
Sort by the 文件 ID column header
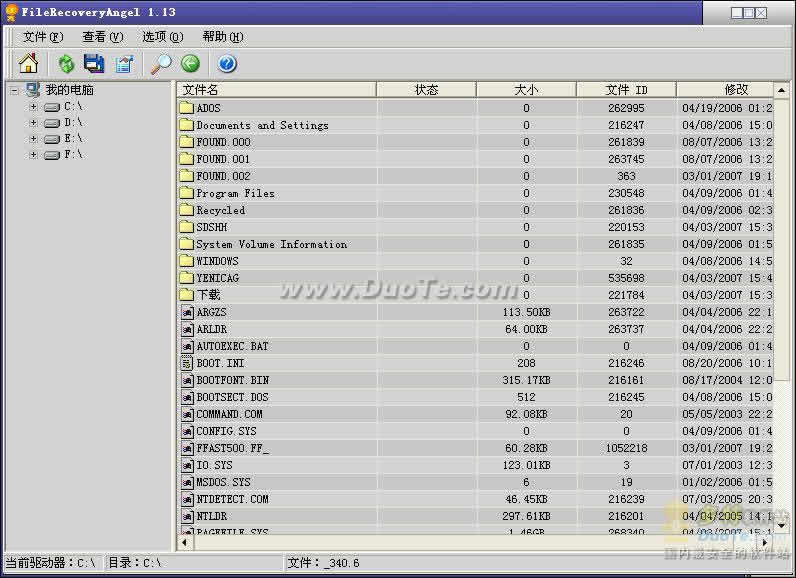tap(626, 90)
